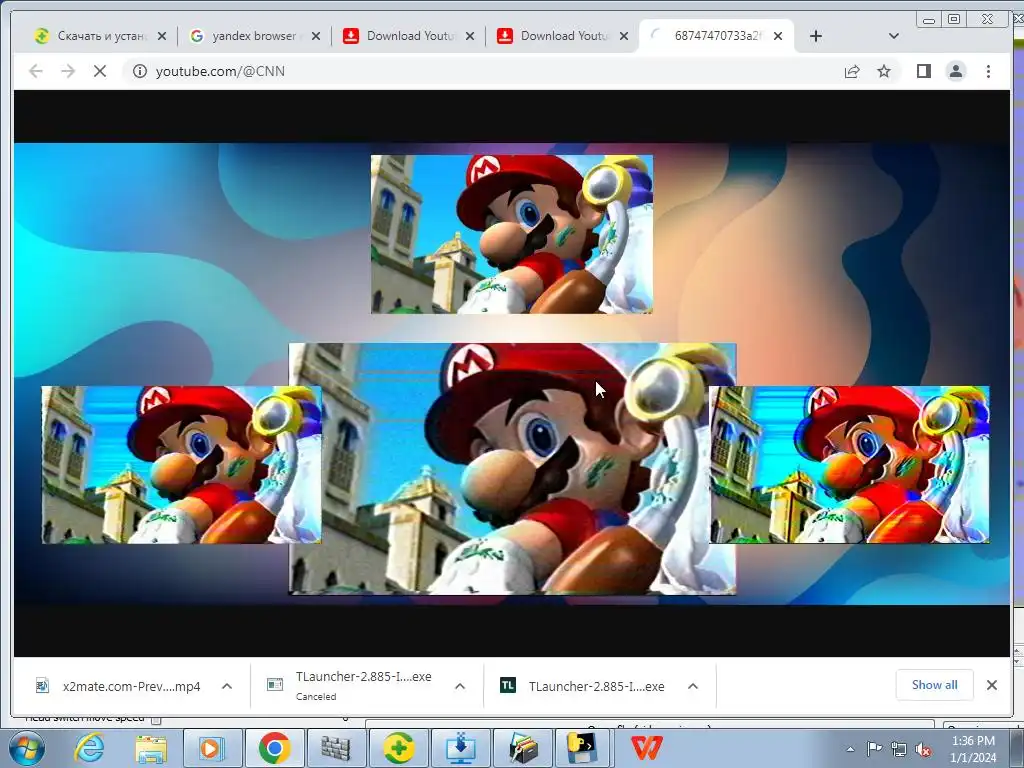Screen dimensions: 1024x768
Task: Open Action Center flag icon
Action: point(874,749)
